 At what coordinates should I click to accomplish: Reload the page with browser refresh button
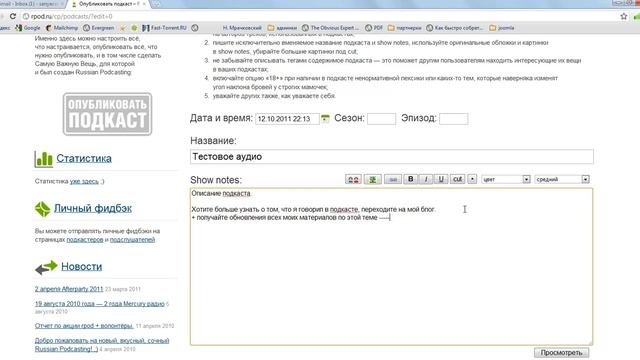pos(13,16)
